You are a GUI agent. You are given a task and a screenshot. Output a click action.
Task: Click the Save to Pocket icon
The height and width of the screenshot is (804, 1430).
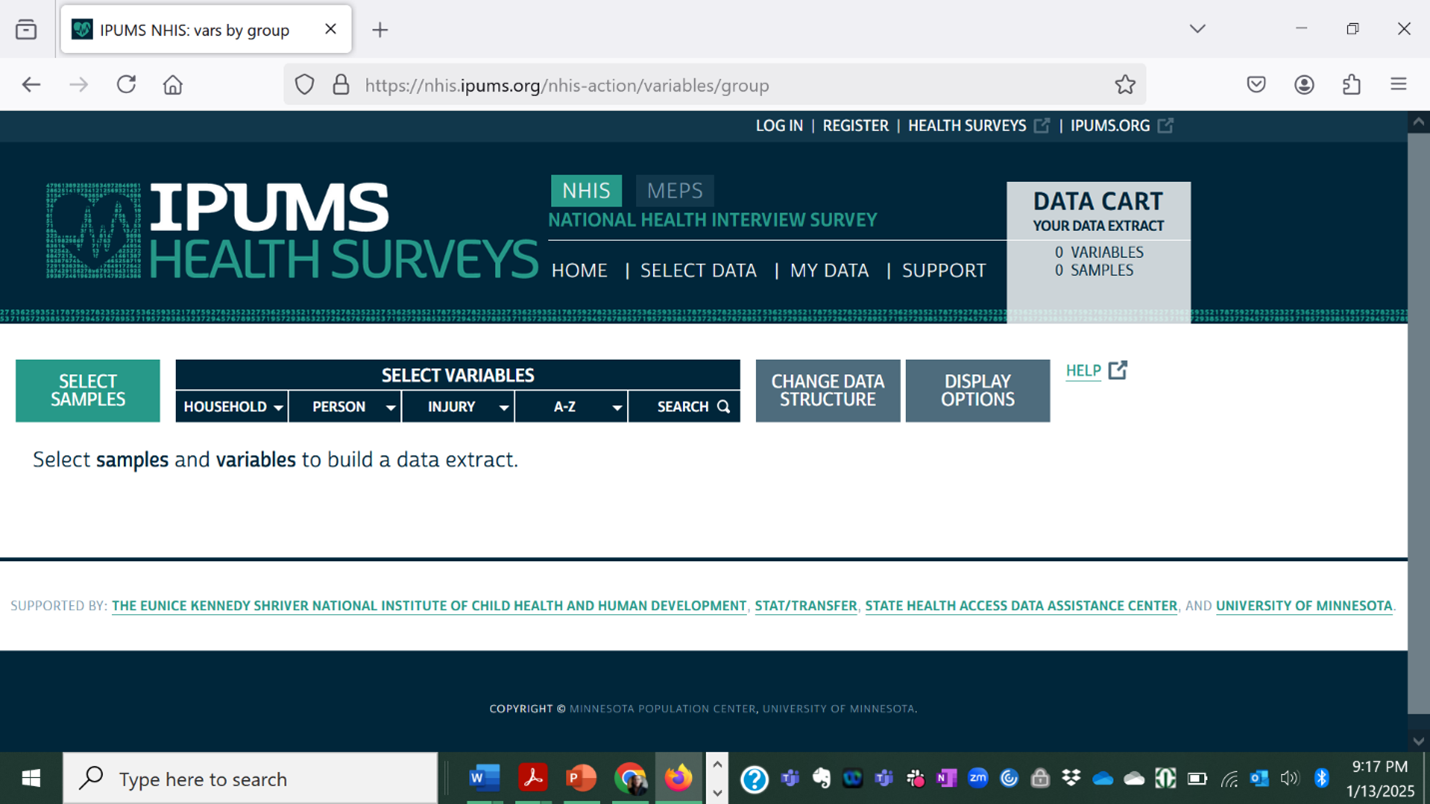[1257, 85]
